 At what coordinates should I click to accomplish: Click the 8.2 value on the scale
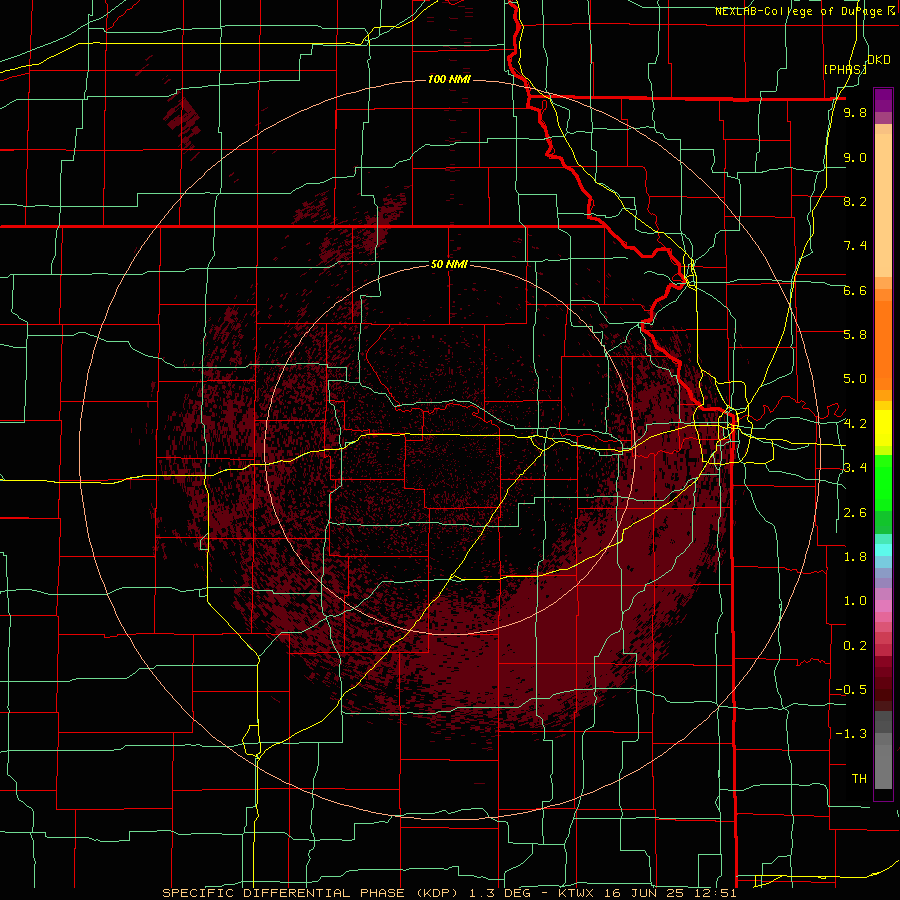[855, 201]
